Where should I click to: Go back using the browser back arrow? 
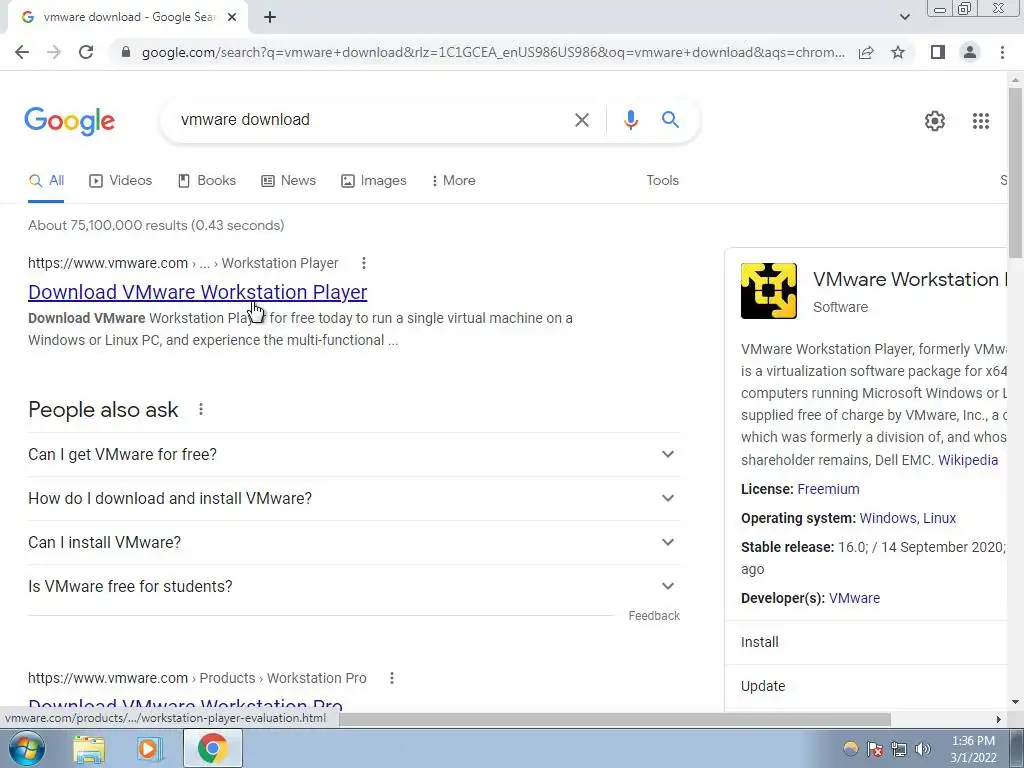(x=22, y=52)
